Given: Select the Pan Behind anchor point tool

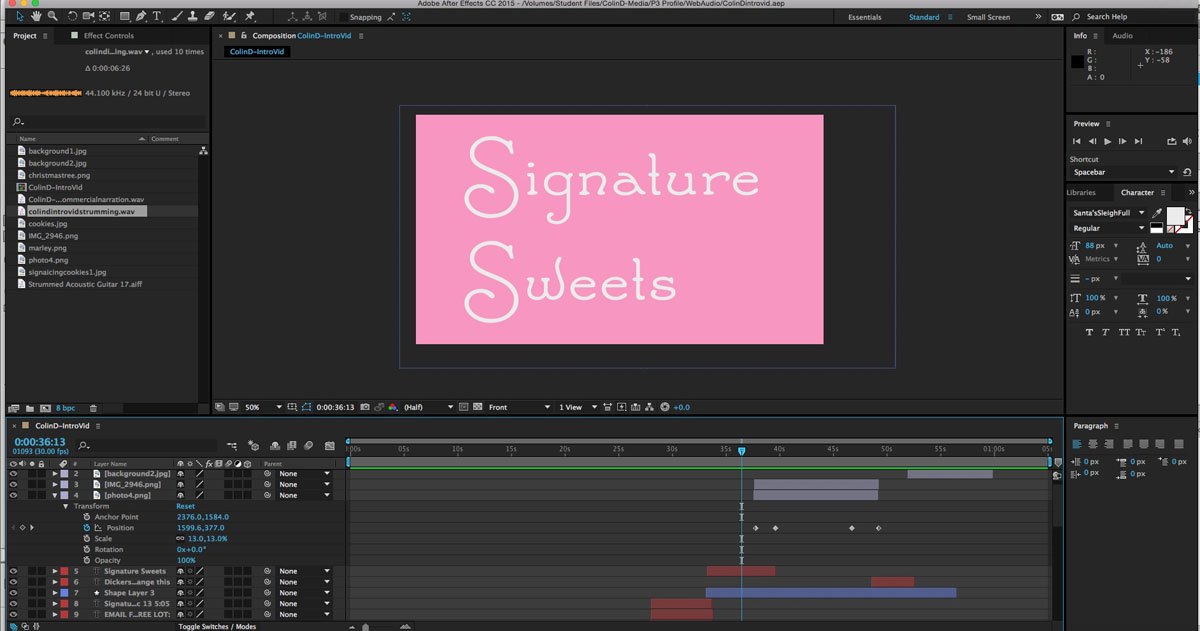Looking at the screenshot, I should coord(105,16).
